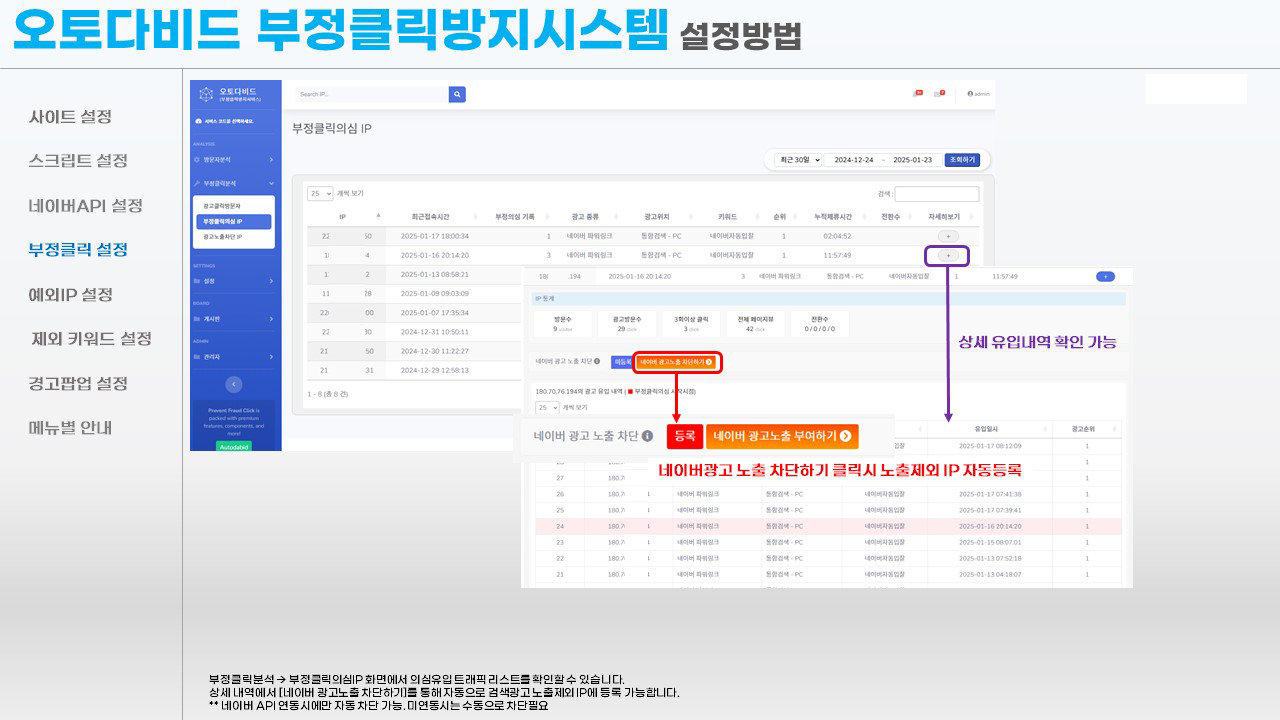1280x720 pixels.
Task: Go to 네이버API 설정 in left guide
Action: (x=85, y=206)
